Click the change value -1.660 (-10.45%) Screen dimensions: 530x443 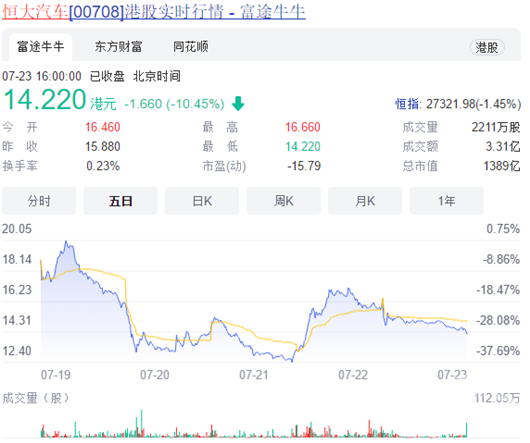[x=174, y=104]
